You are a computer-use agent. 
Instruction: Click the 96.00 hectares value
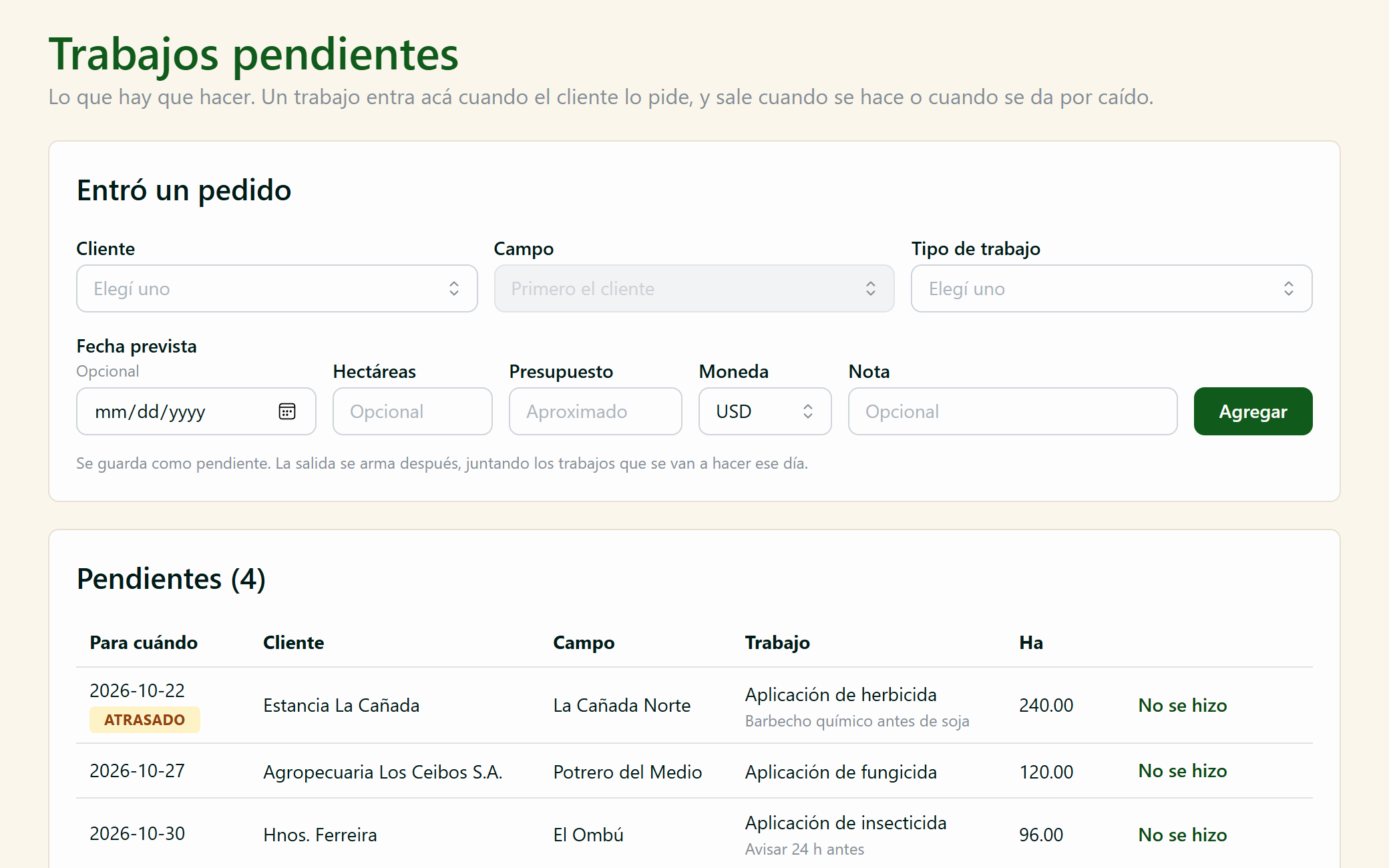(x=1041, y=835)
